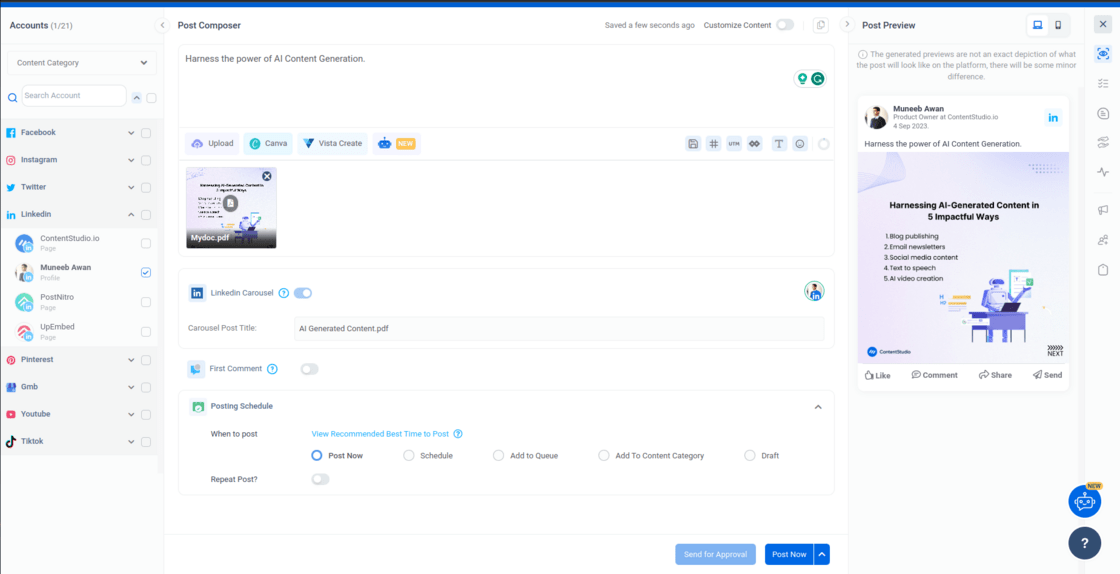Select the Add to Queue radio option
The width and height of the screenshot is (1120, 574).
(499, 455)
